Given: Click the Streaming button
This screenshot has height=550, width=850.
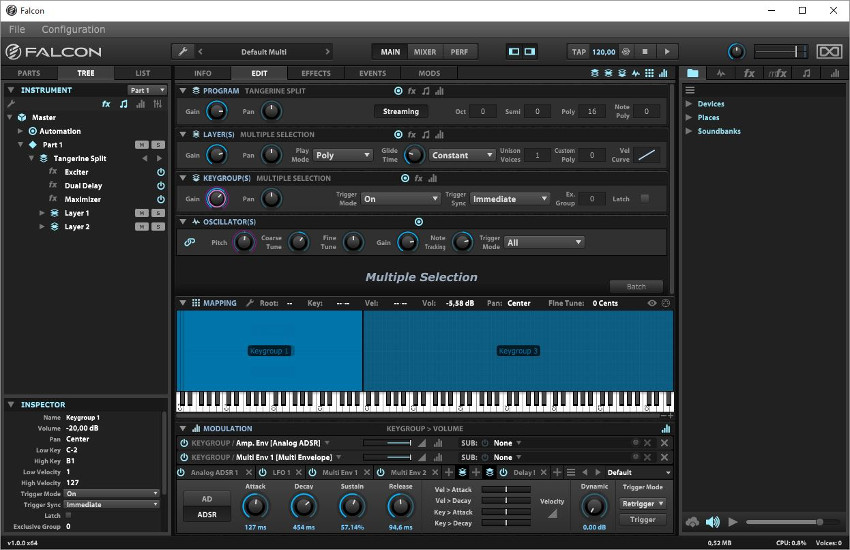Looking at the screenshot, I should point(401,111).
